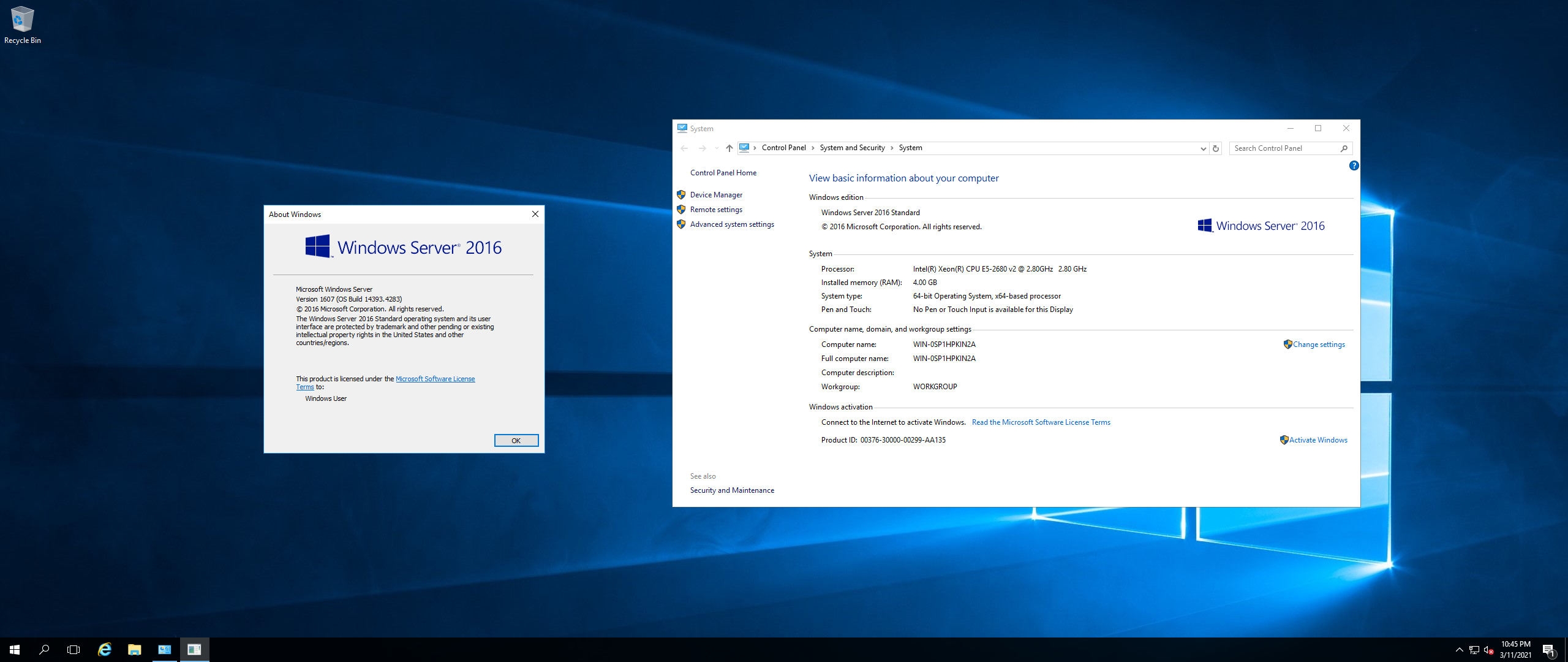Click the search magnifier in Control Panel
Screen dimensions: 1568x662
click(x=1344, y=148)
